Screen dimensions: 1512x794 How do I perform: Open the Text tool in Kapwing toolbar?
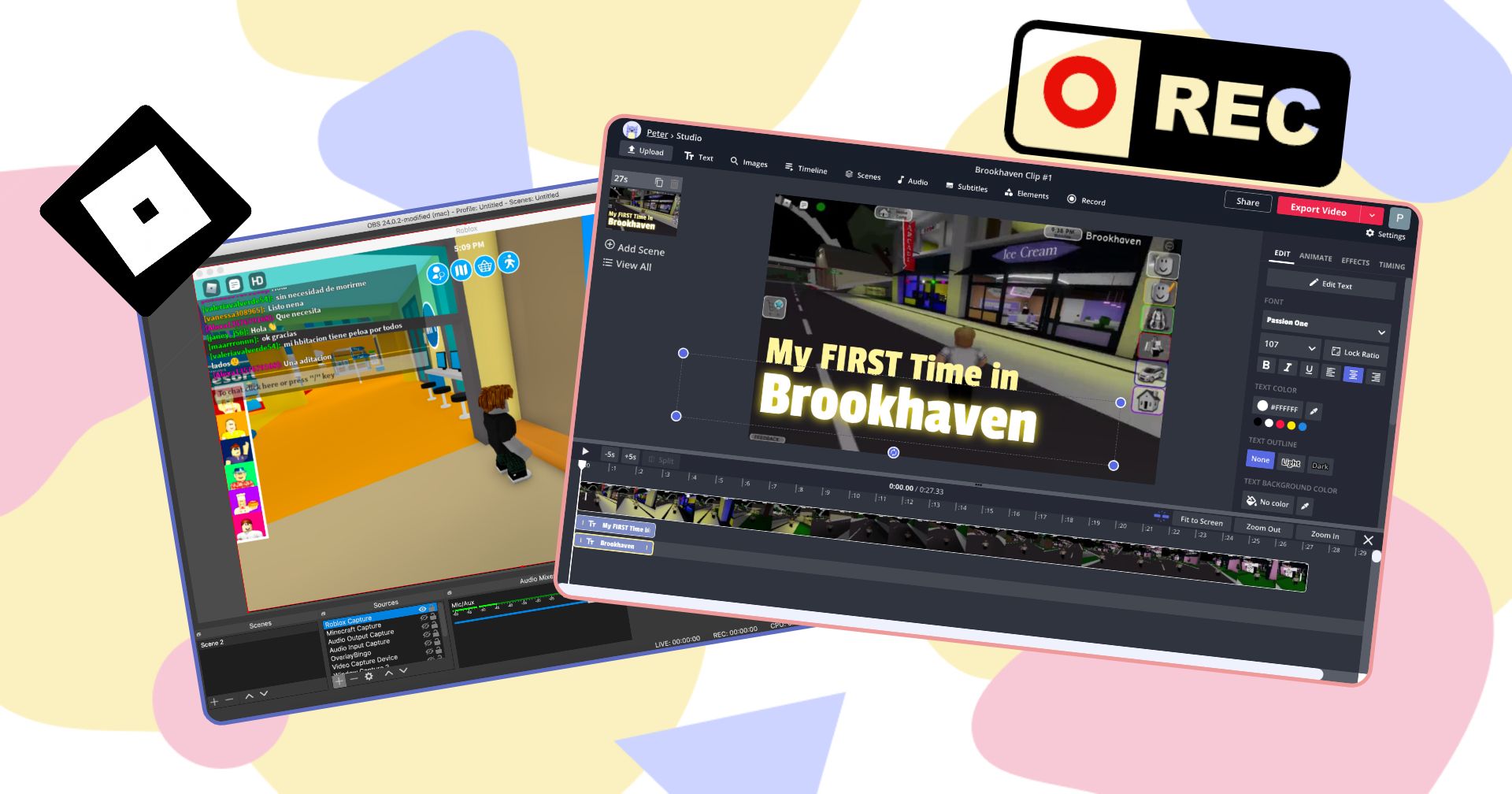click(699, 157)
